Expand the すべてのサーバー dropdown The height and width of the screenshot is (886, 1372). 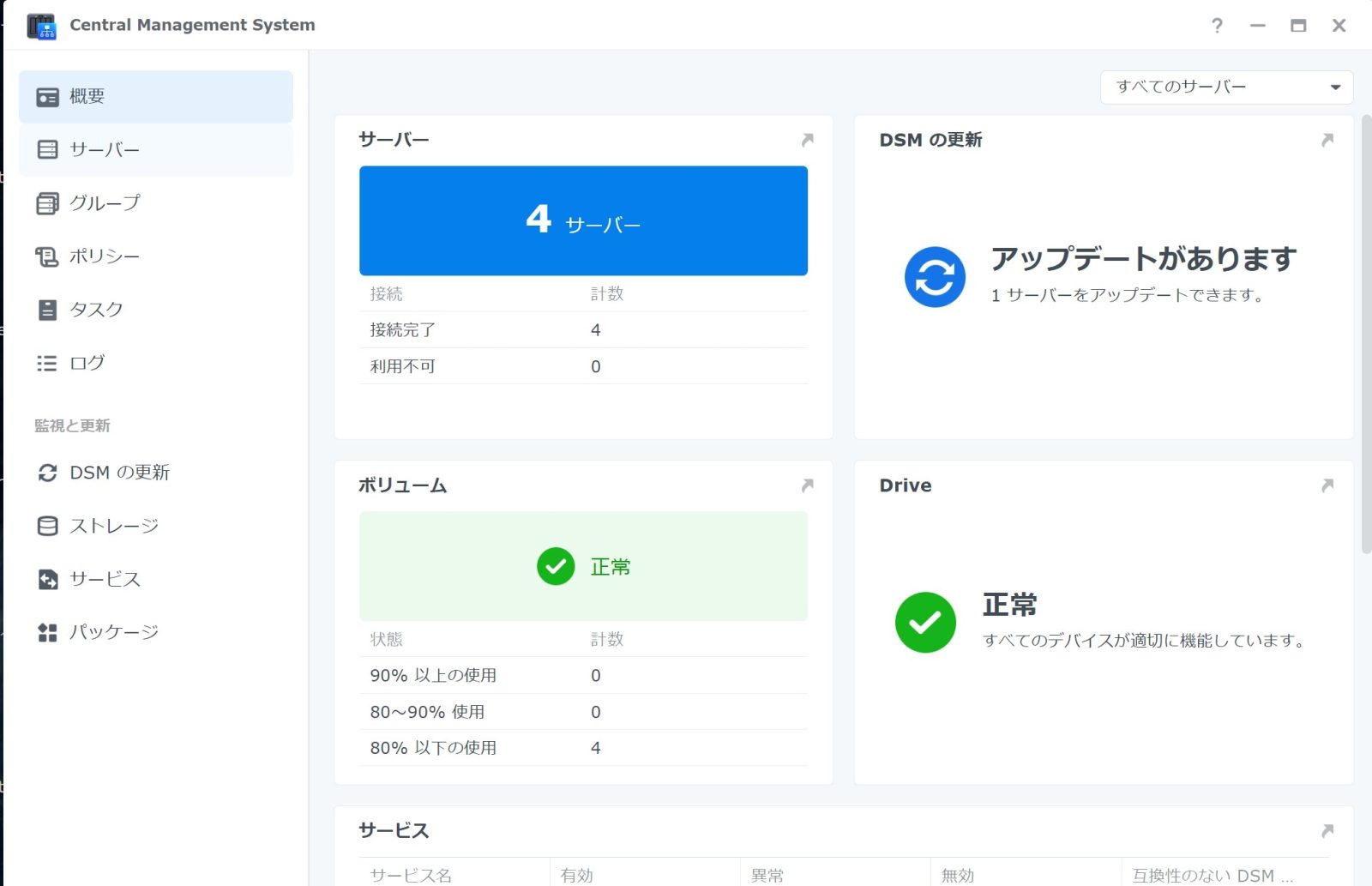[x=1225, y=87]
